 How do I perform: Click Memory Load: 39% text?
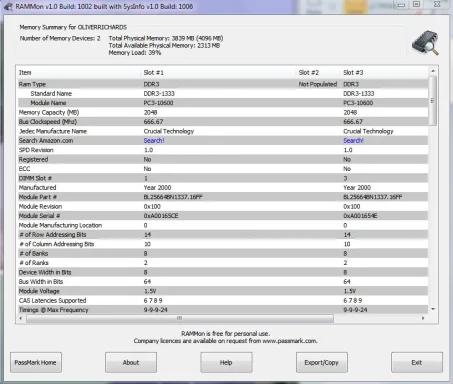(135, 53)
